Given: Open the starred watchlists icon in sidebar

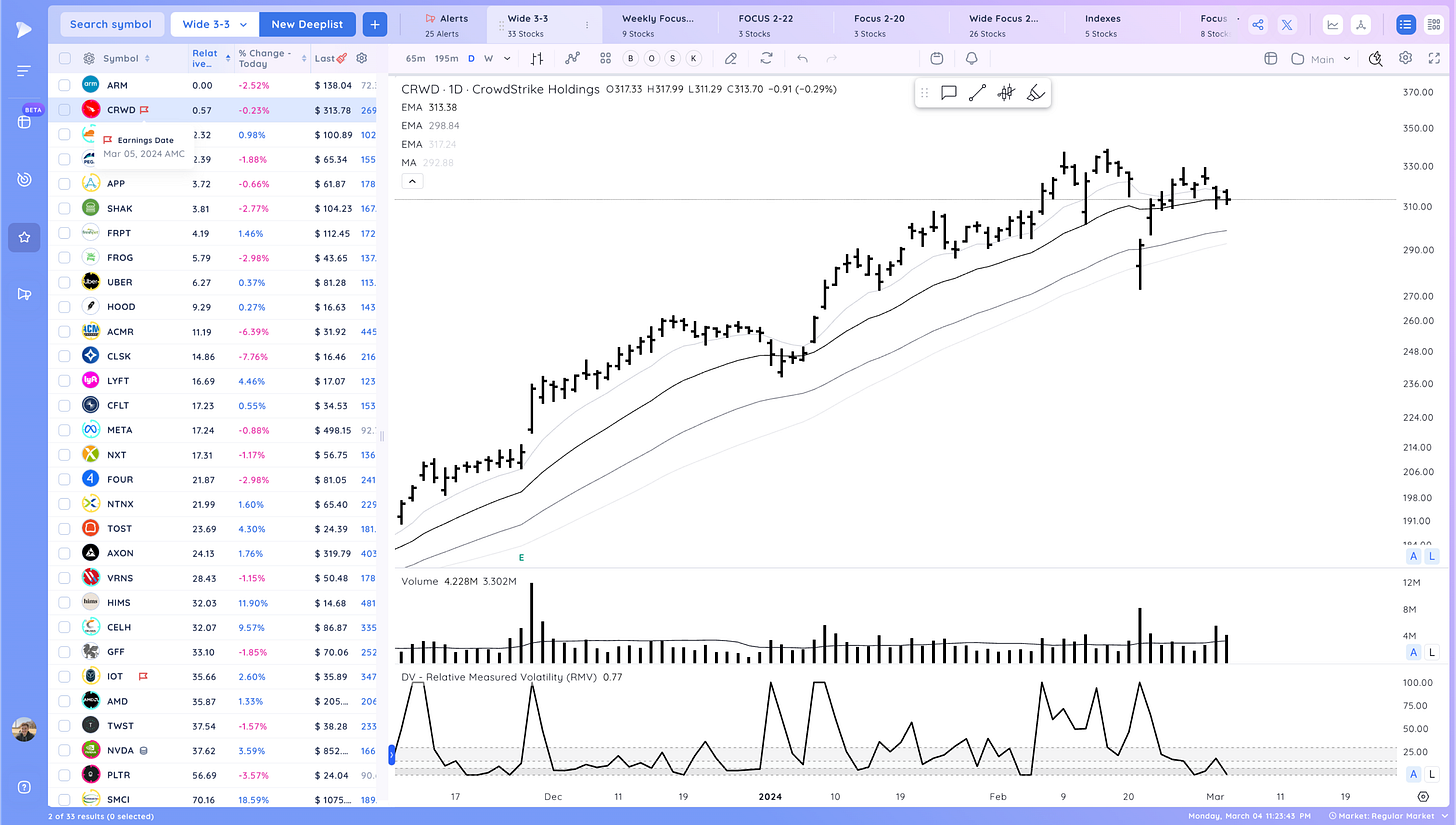Looking at the screenshot, I should click(x=24, y=237).
